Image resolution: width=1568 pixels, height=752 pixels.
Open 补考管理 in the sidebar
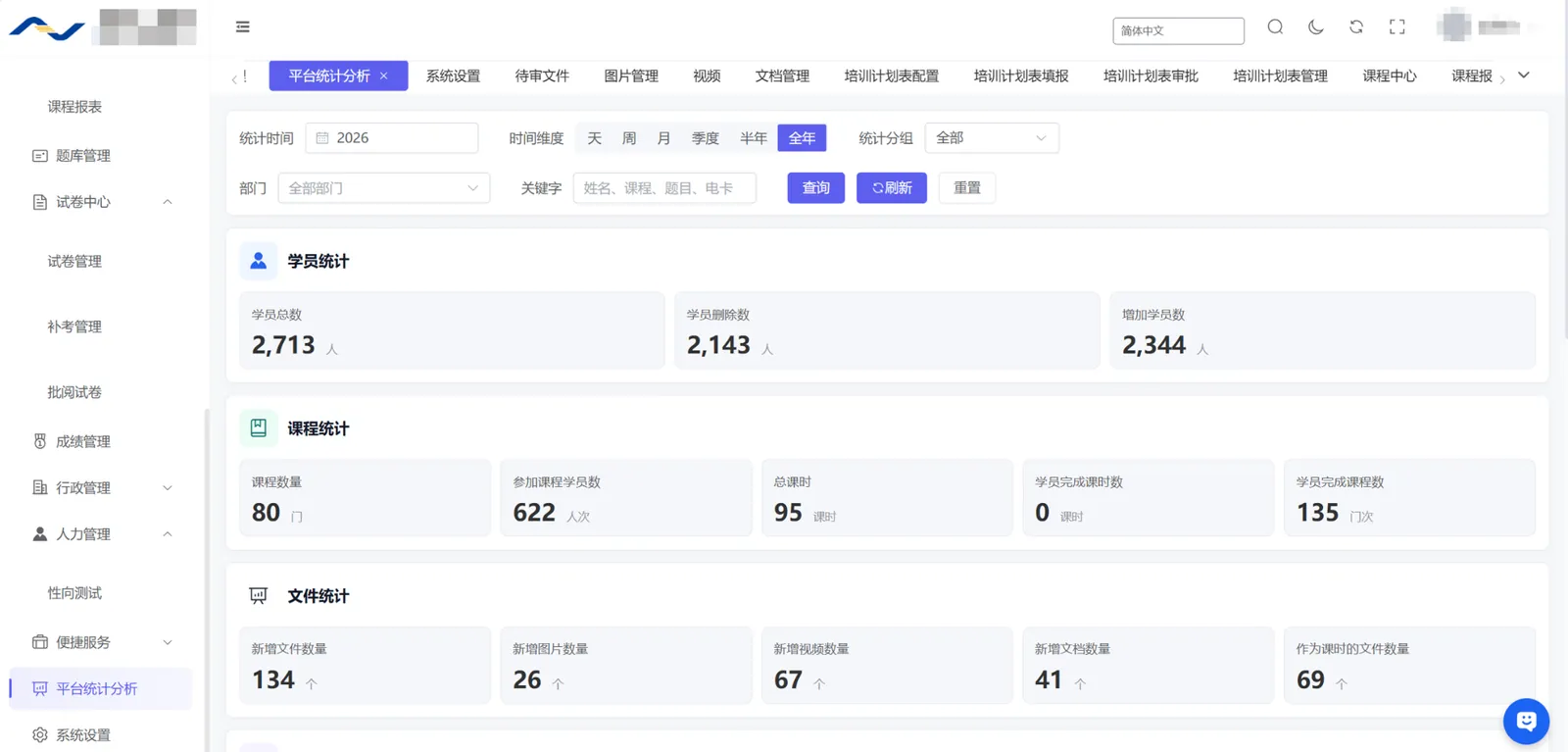[x=74, y=326]
